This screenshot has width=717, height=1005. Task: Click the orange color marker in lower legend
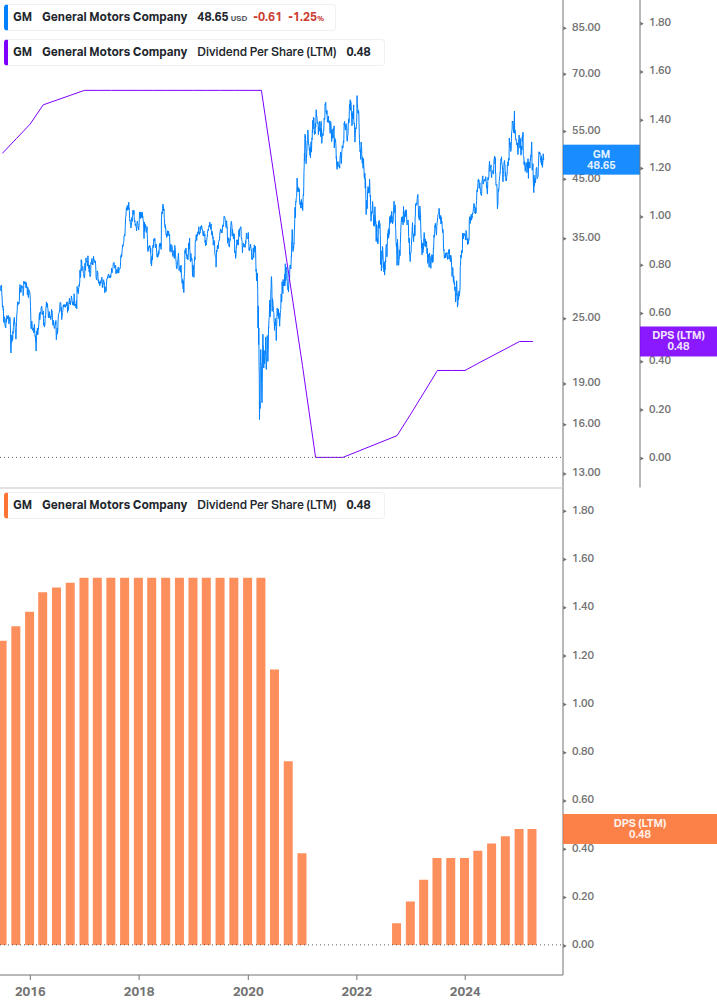(6, 505)
